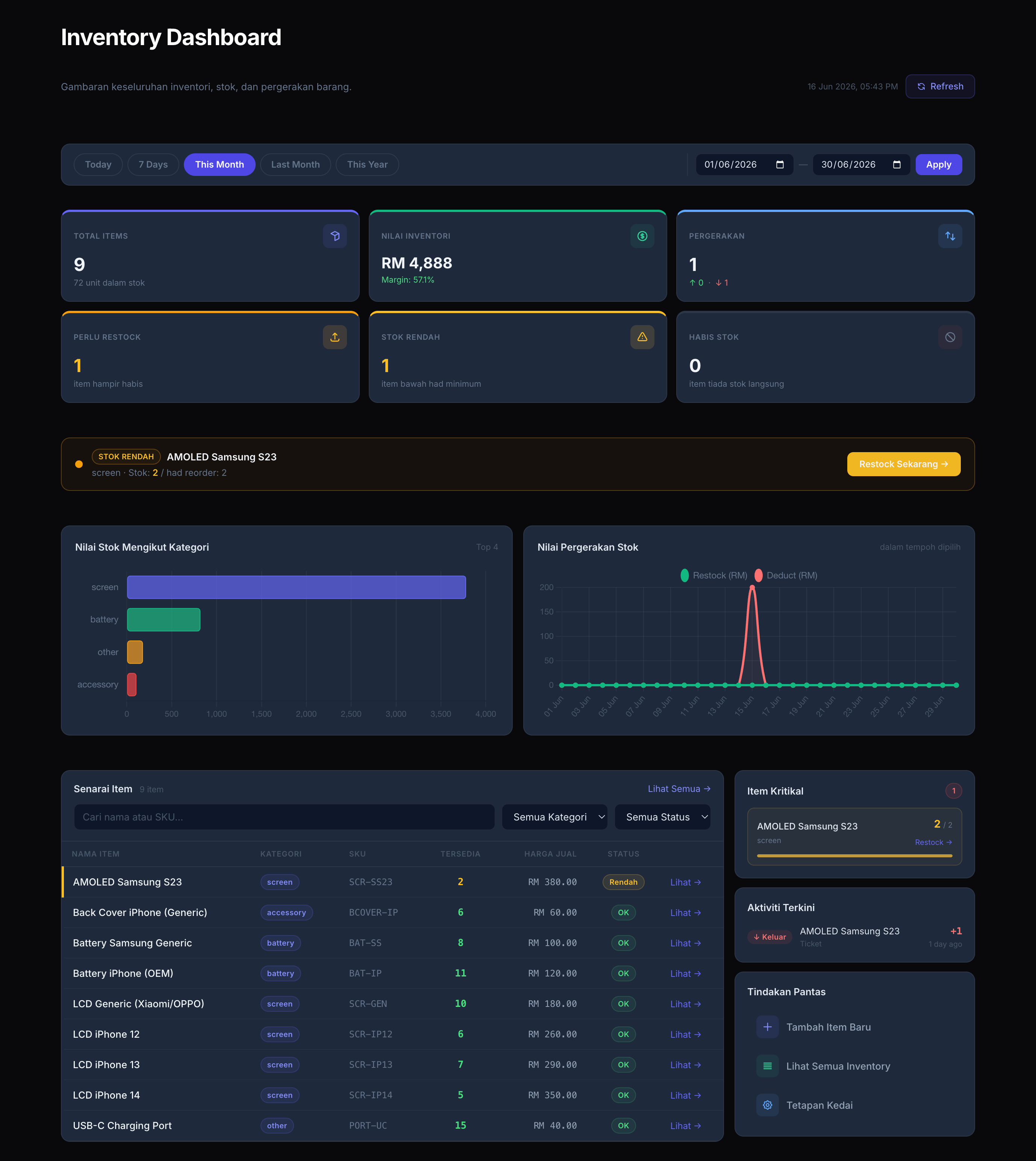Screen dimensions: 1036x1161
Task: Apply the selected date range
Action: pyautogui.click(x=939, y=165)
